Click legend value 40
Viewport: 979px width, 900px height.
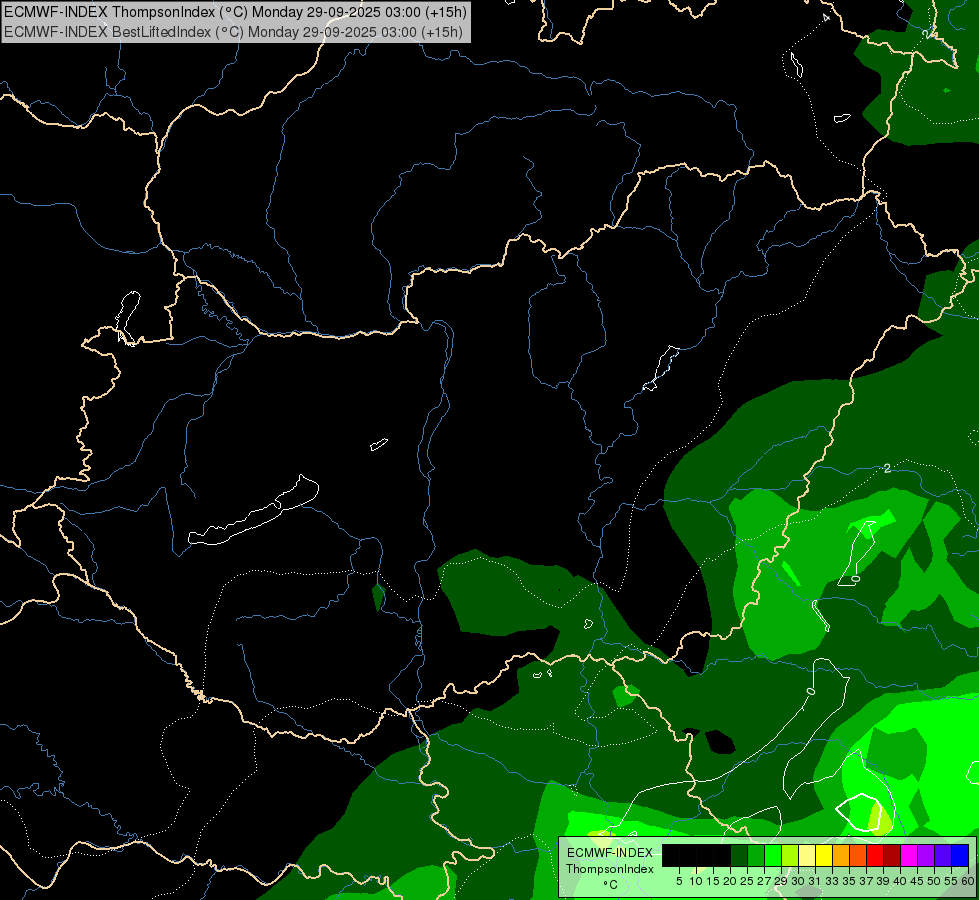click(x=900, y=881)
